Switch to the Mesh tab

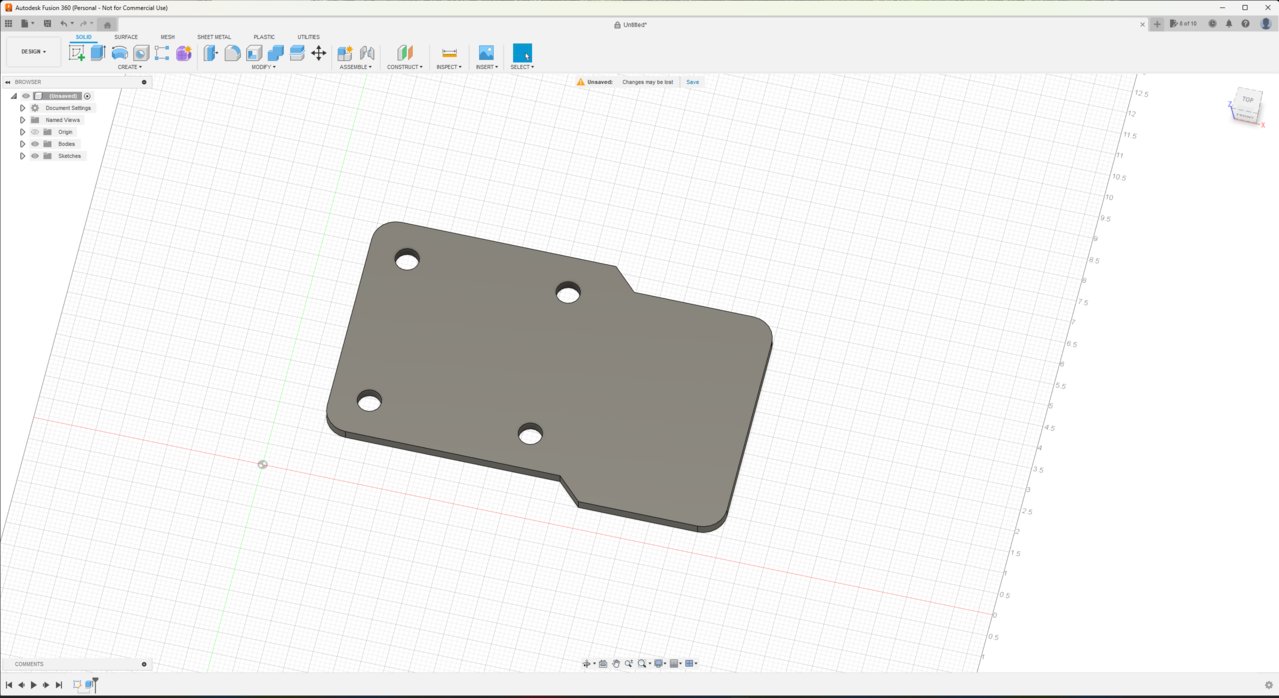[168, 37]
